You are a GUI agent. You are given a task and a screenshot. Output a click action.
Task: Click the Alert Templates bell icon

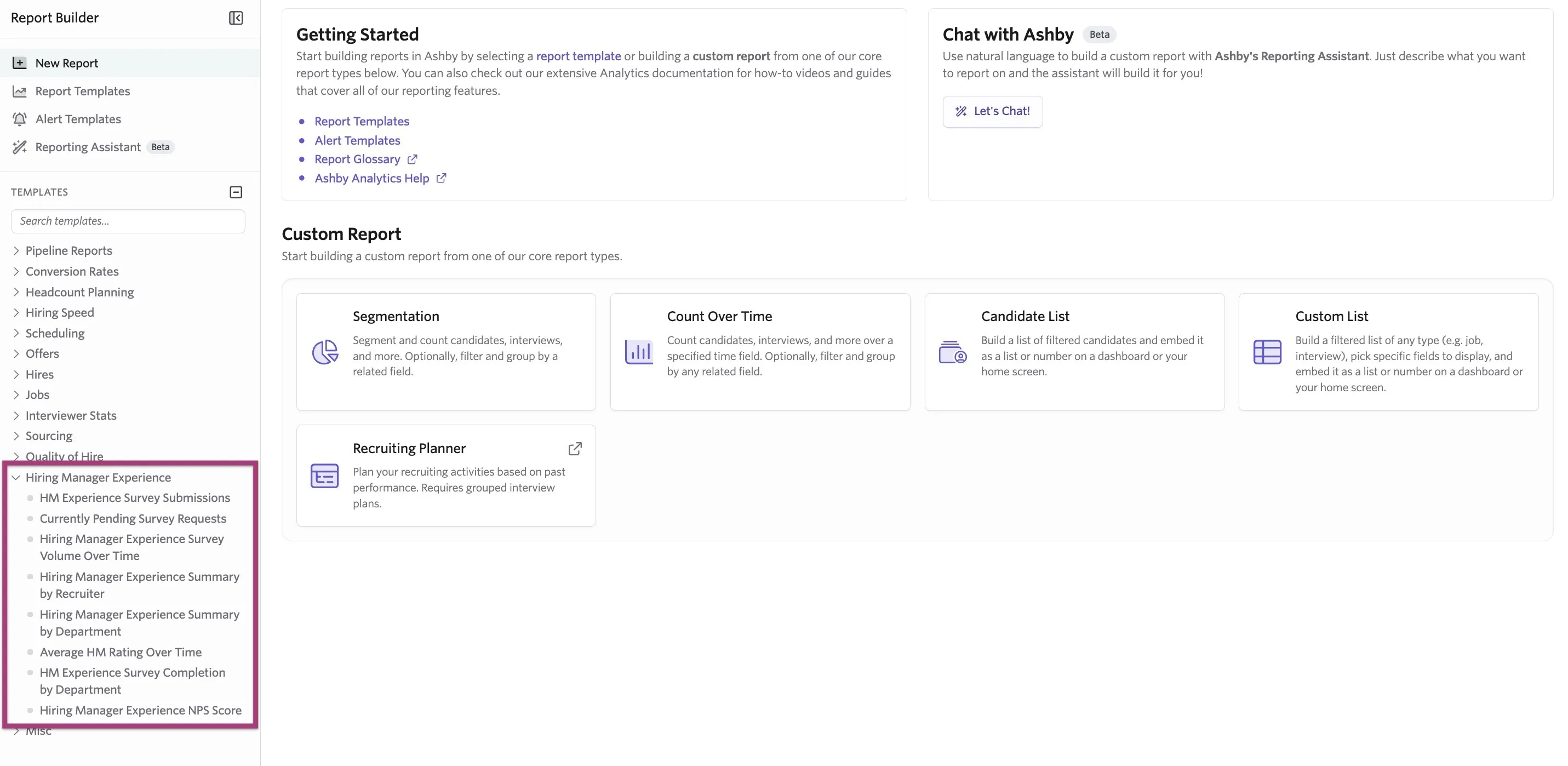[x=20, y=119]
